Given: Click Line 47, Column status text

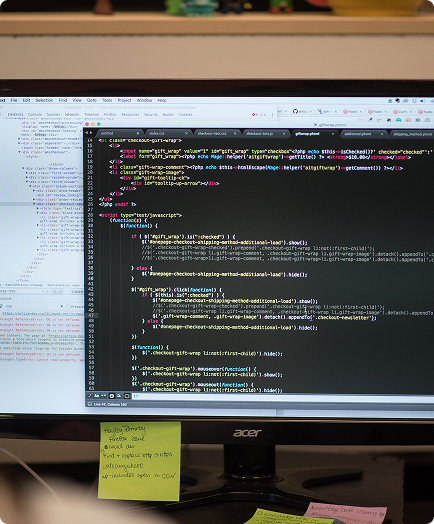Looking at the screenshot, I should tap(110, 404).
